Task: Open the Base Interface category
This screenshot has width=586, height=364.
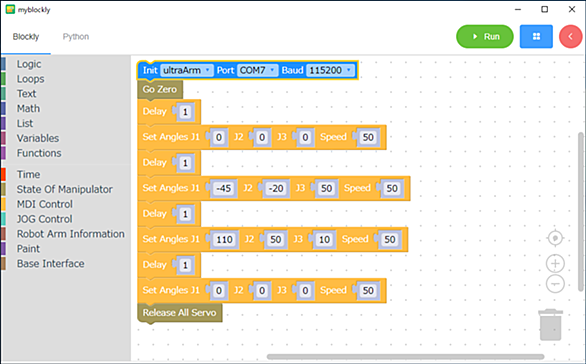Action: pyautogui.click(x=50, y=264)
